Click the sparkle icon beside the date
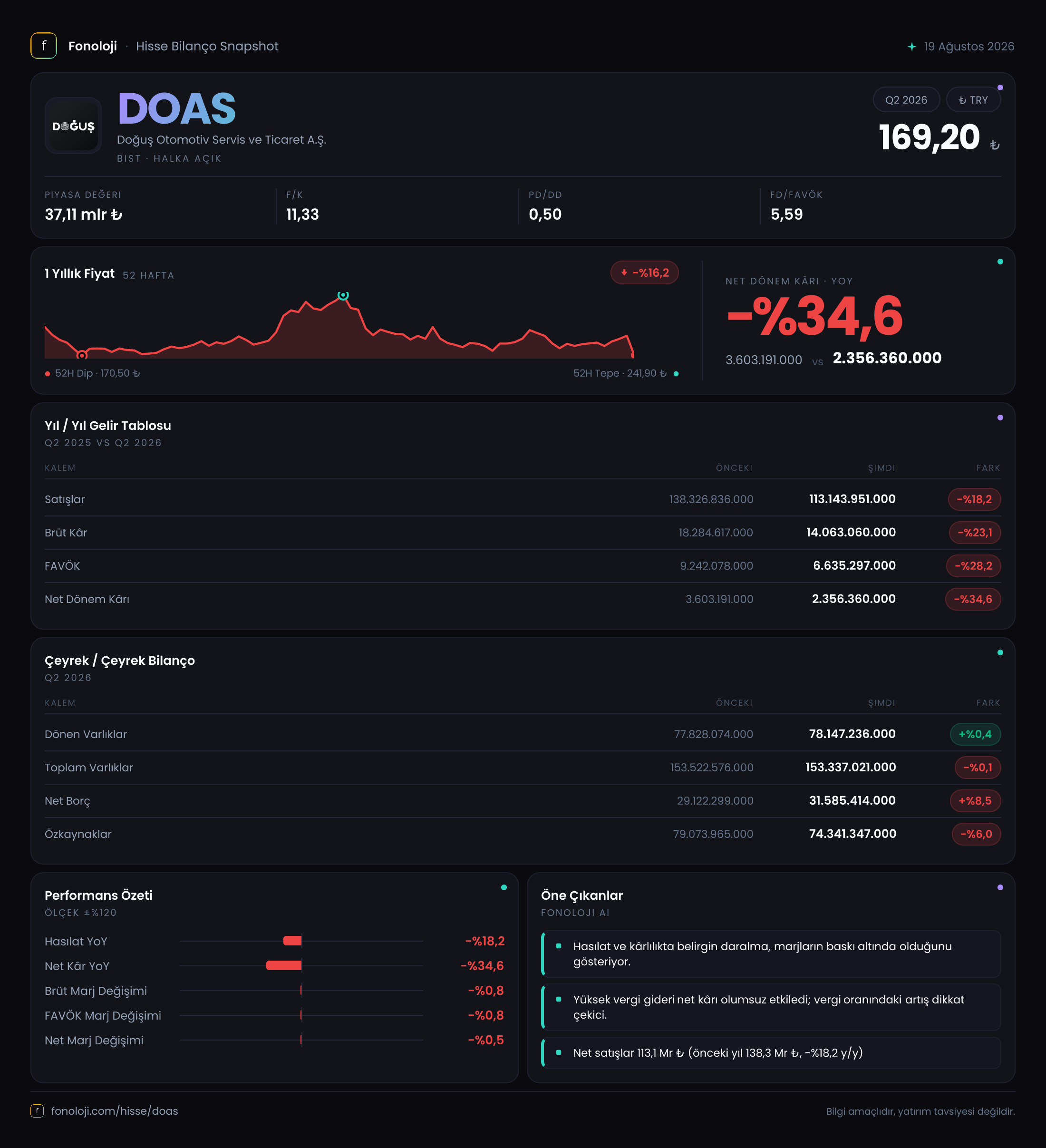 911,47
